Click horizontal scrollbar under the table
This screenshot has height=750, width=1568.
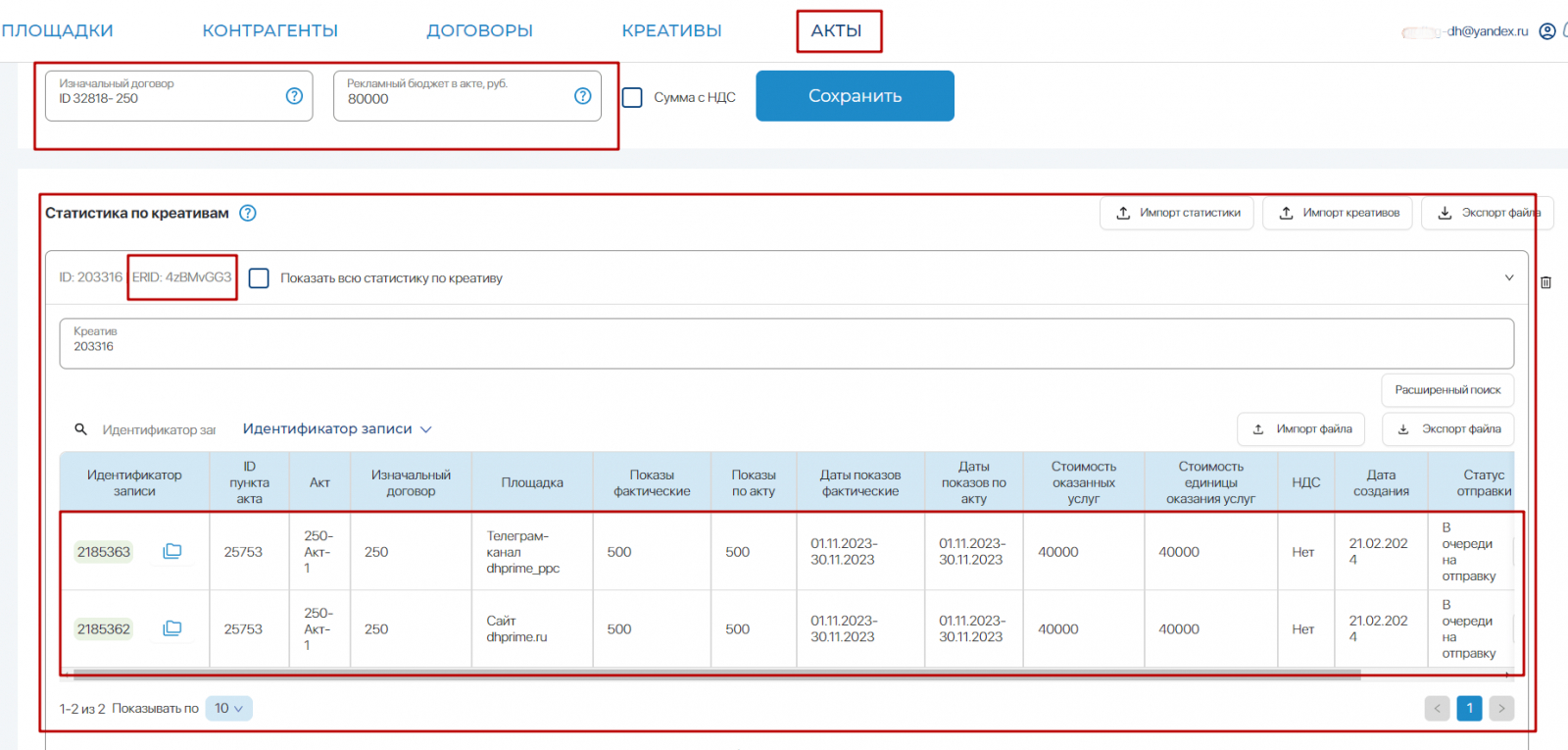(715, 675)
